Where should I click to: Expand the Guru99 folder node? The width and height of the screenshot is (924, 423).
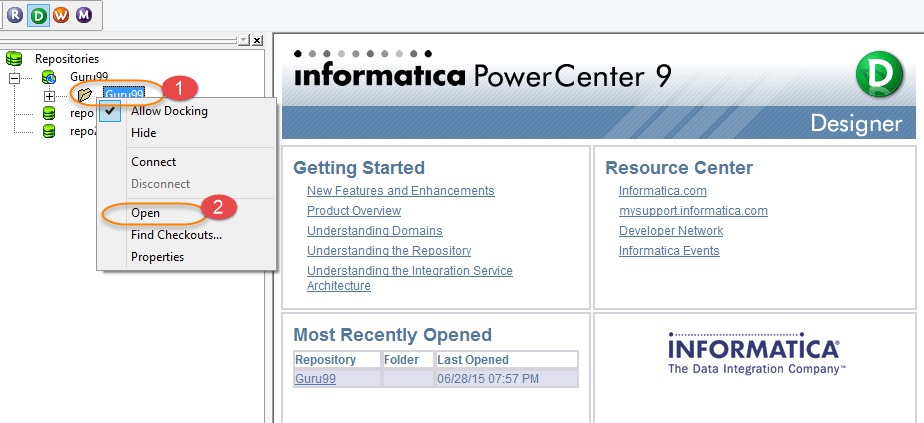(50, 95)
